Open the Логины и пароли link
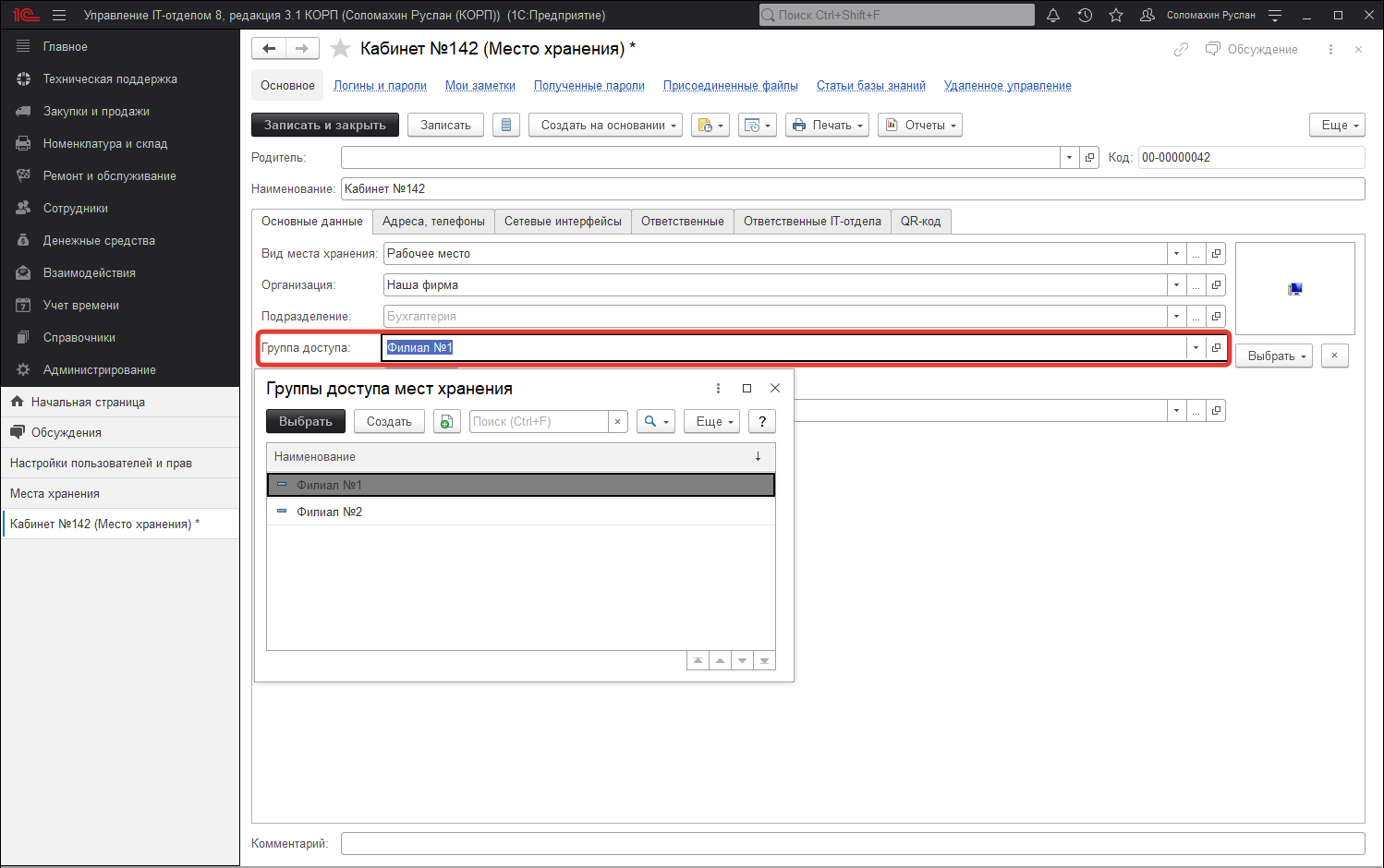The width and height of the screenshot is (1384, 868). coord(380,86)
